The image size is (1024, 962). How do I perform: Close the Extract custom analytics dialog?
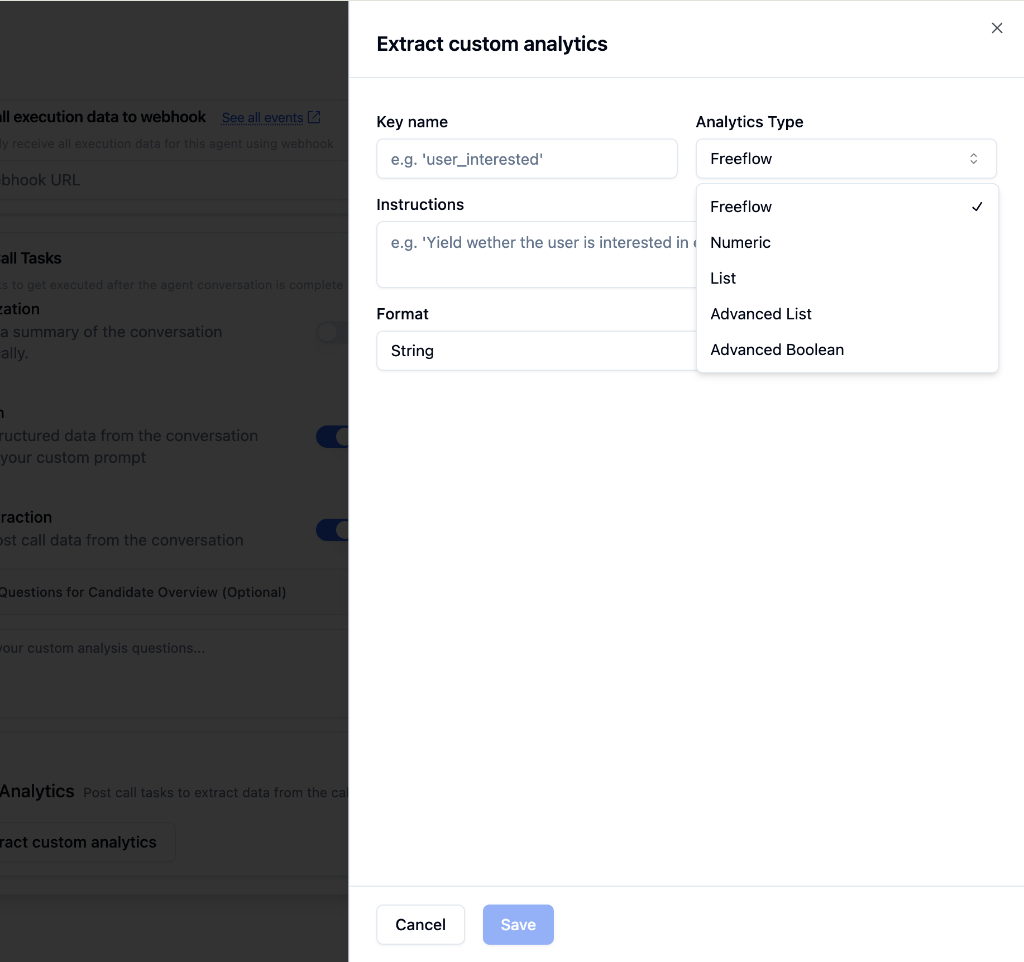[x=996, y=28]
